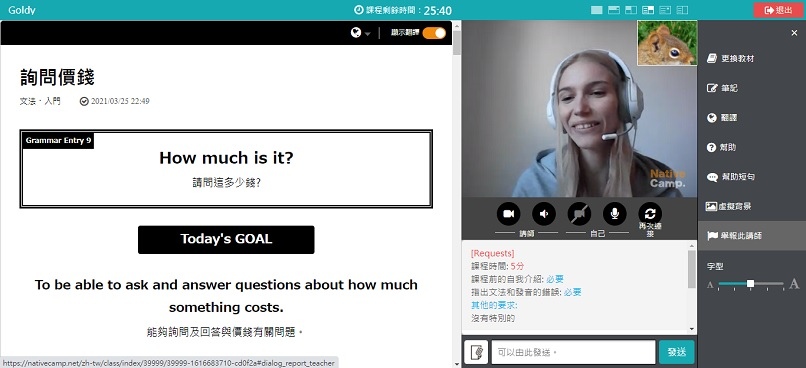Click the squirrel self-view thumbnail
The image size is (806, 368).
click(667, 43)
